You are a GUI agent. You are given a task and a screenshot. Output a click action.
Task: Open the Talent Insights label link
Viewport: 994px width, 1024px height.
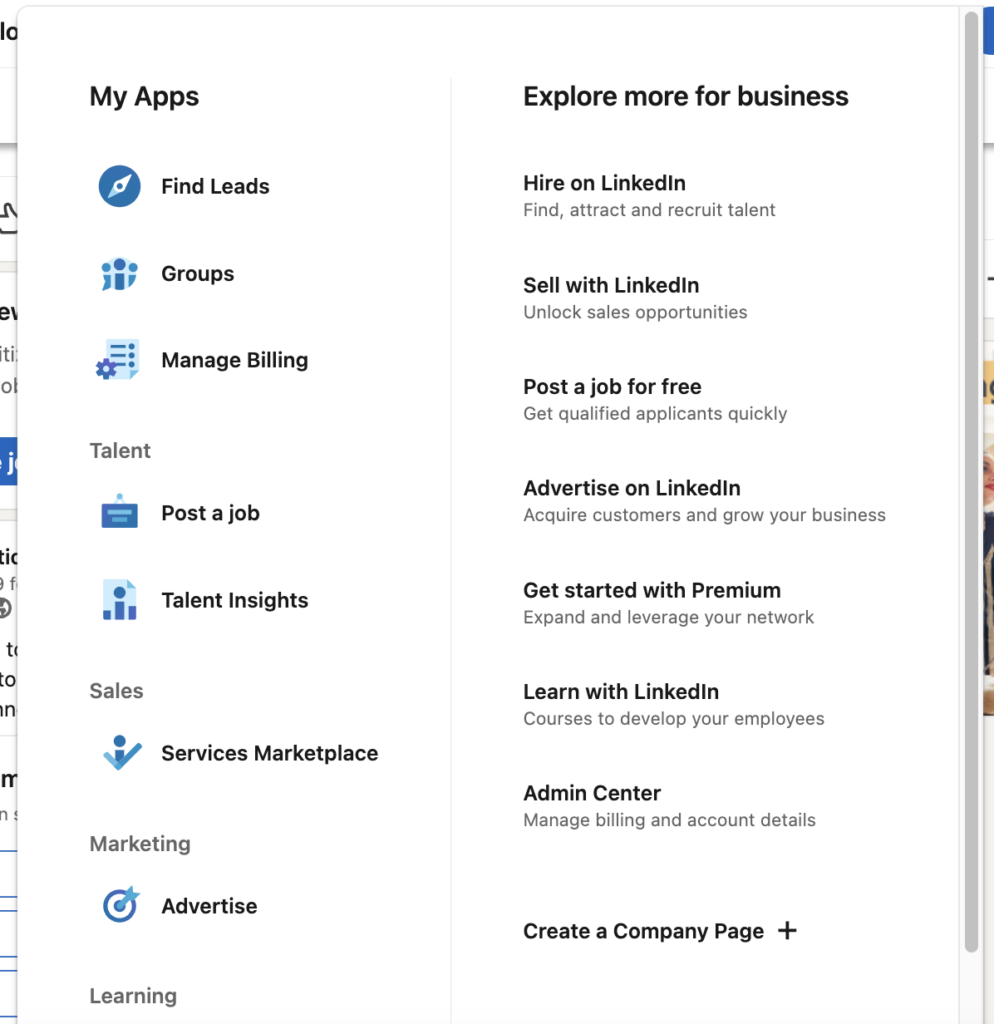click(x=234, y=600)
